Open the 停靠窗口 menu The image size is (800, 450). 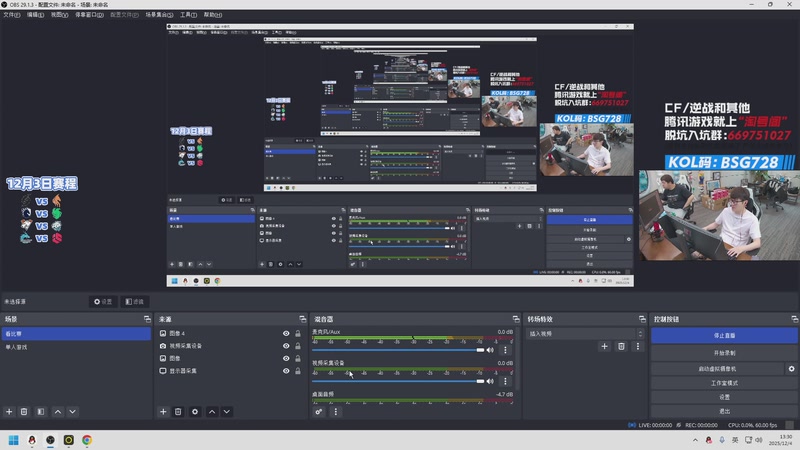coord(89,15)
